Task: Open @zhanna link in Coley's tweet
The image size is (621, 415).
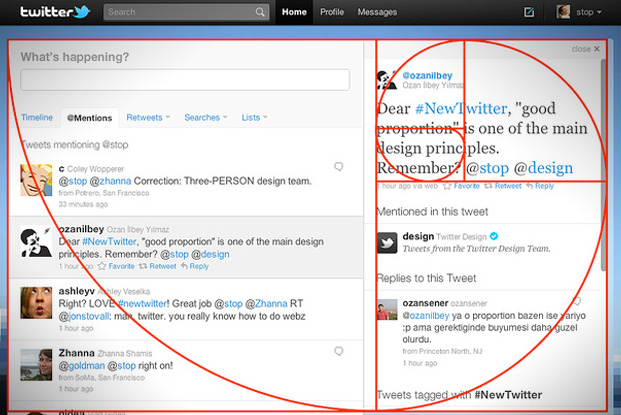Action: point(110,181)
